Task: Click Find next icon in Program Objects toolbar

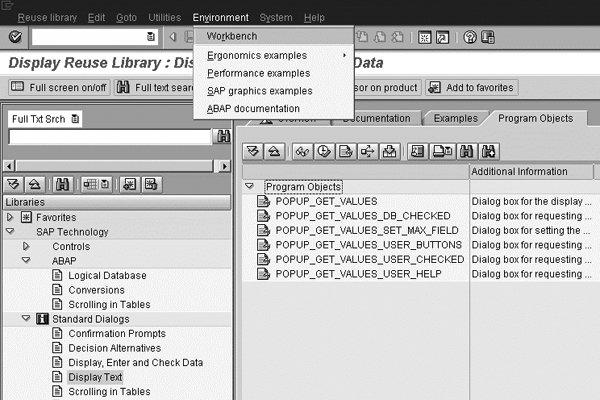Action: [489, 152]
